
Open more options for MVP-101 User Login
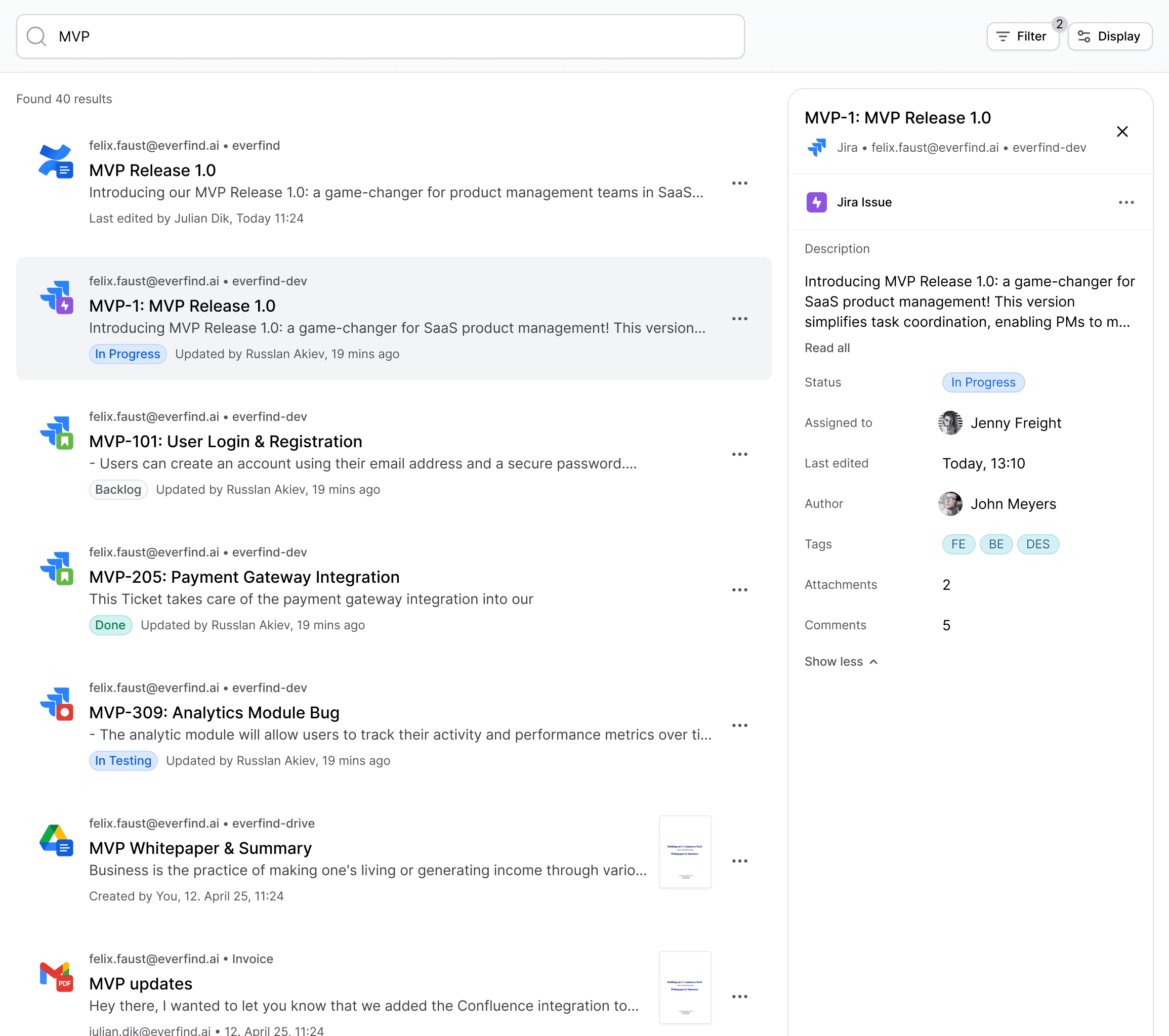pos(739,454)
